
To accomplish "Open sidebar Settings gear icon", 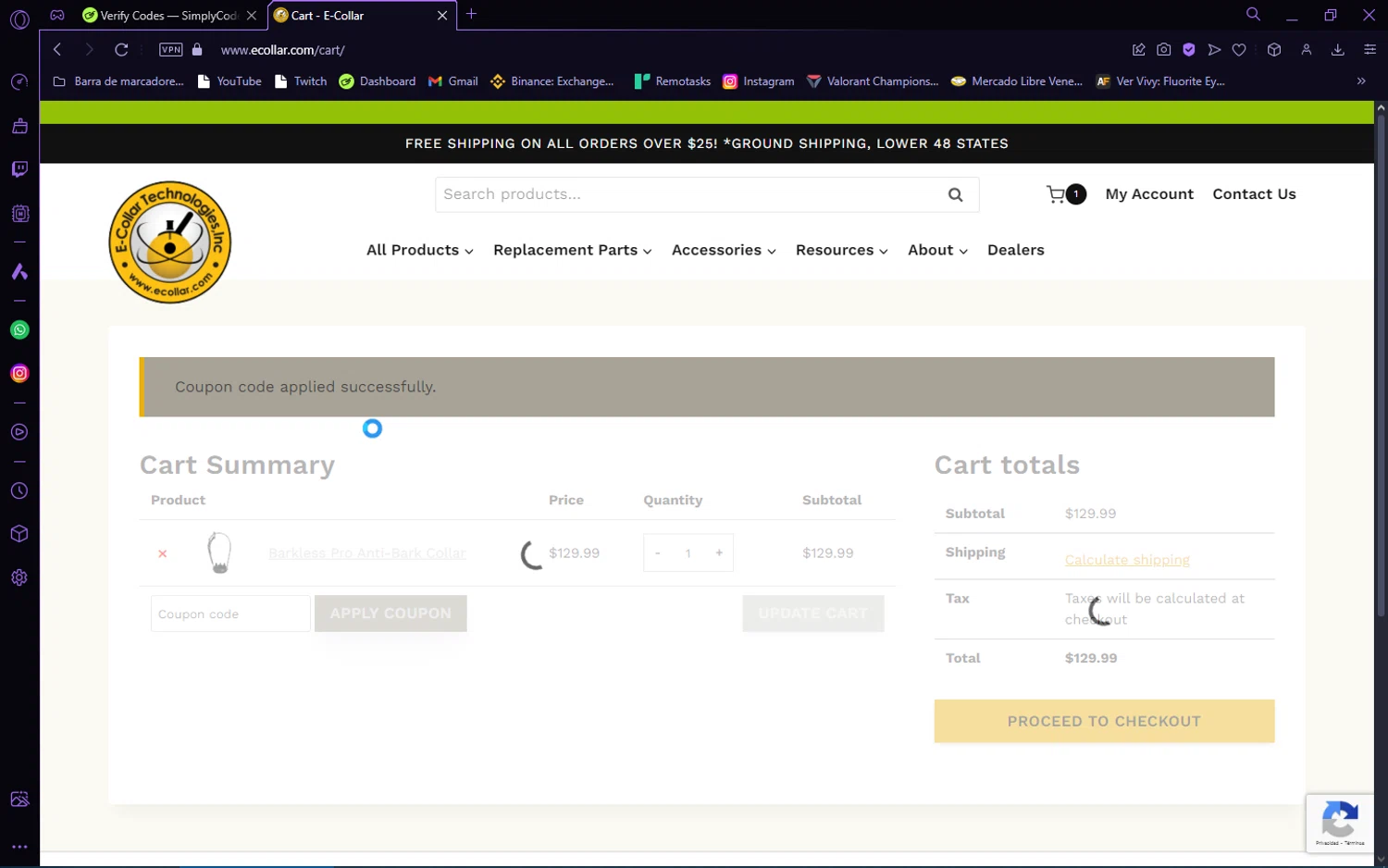I will (x=19, y=577).
